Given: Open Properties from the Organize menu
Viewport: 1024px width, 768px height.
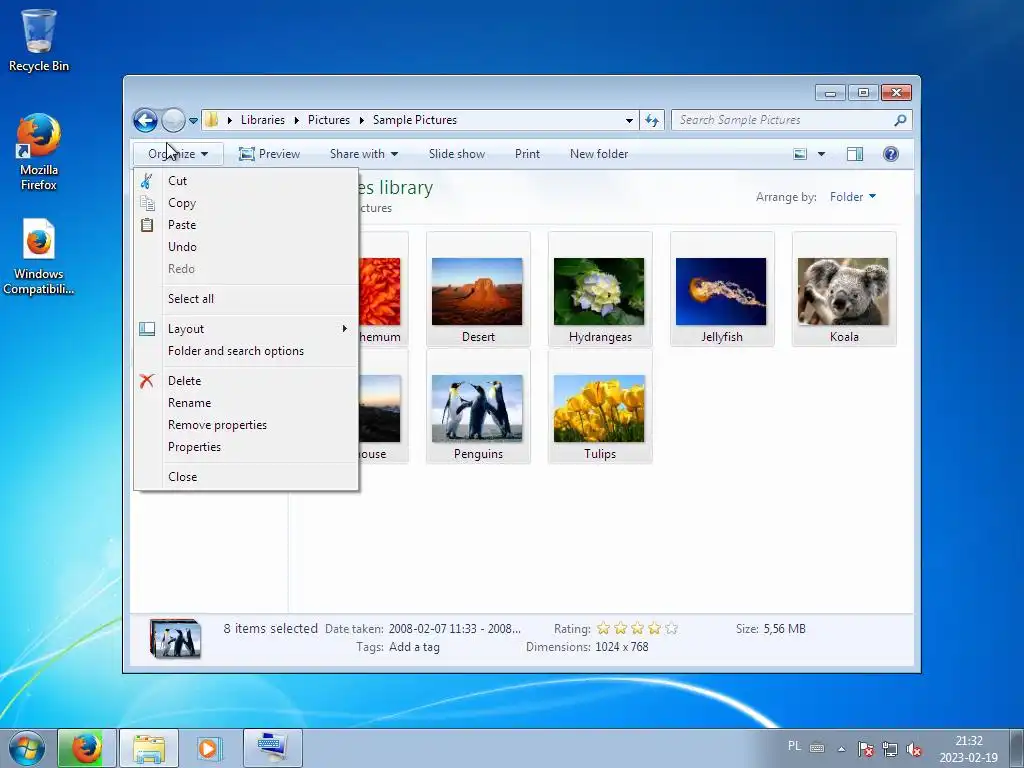Looking at the screenshot, I should [246, 447].
